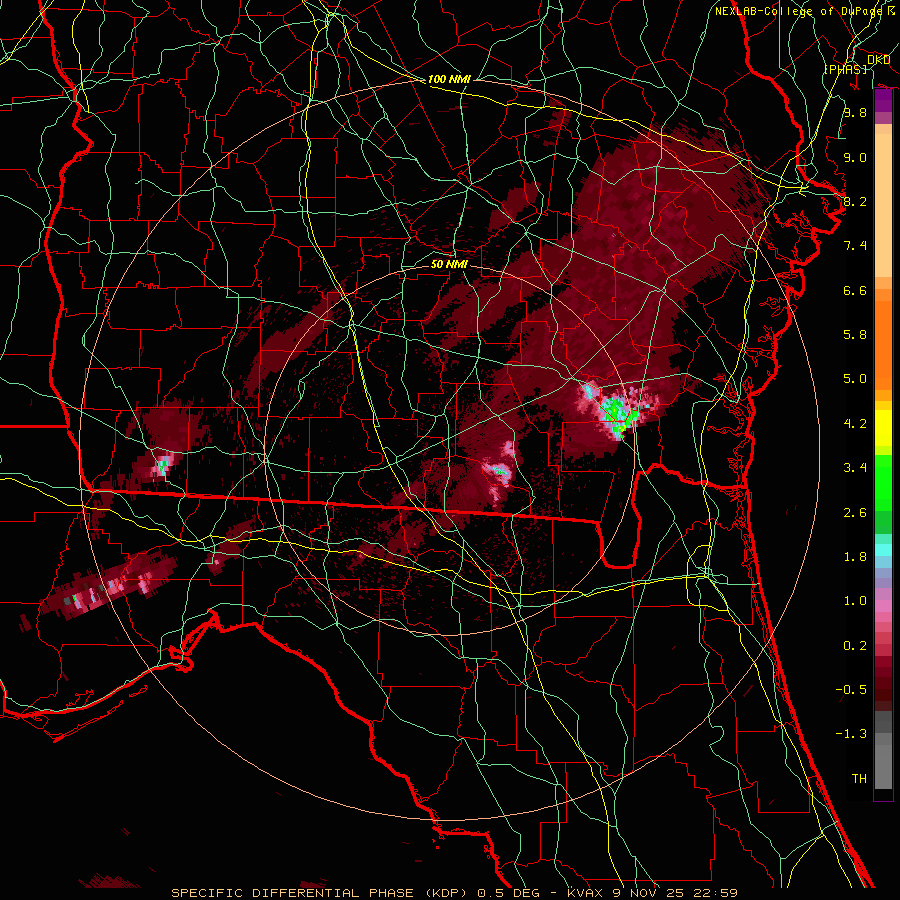Click the 2.6 legend value
The height and width of the screenshot is (900, 900).
(x=855, y=513)
